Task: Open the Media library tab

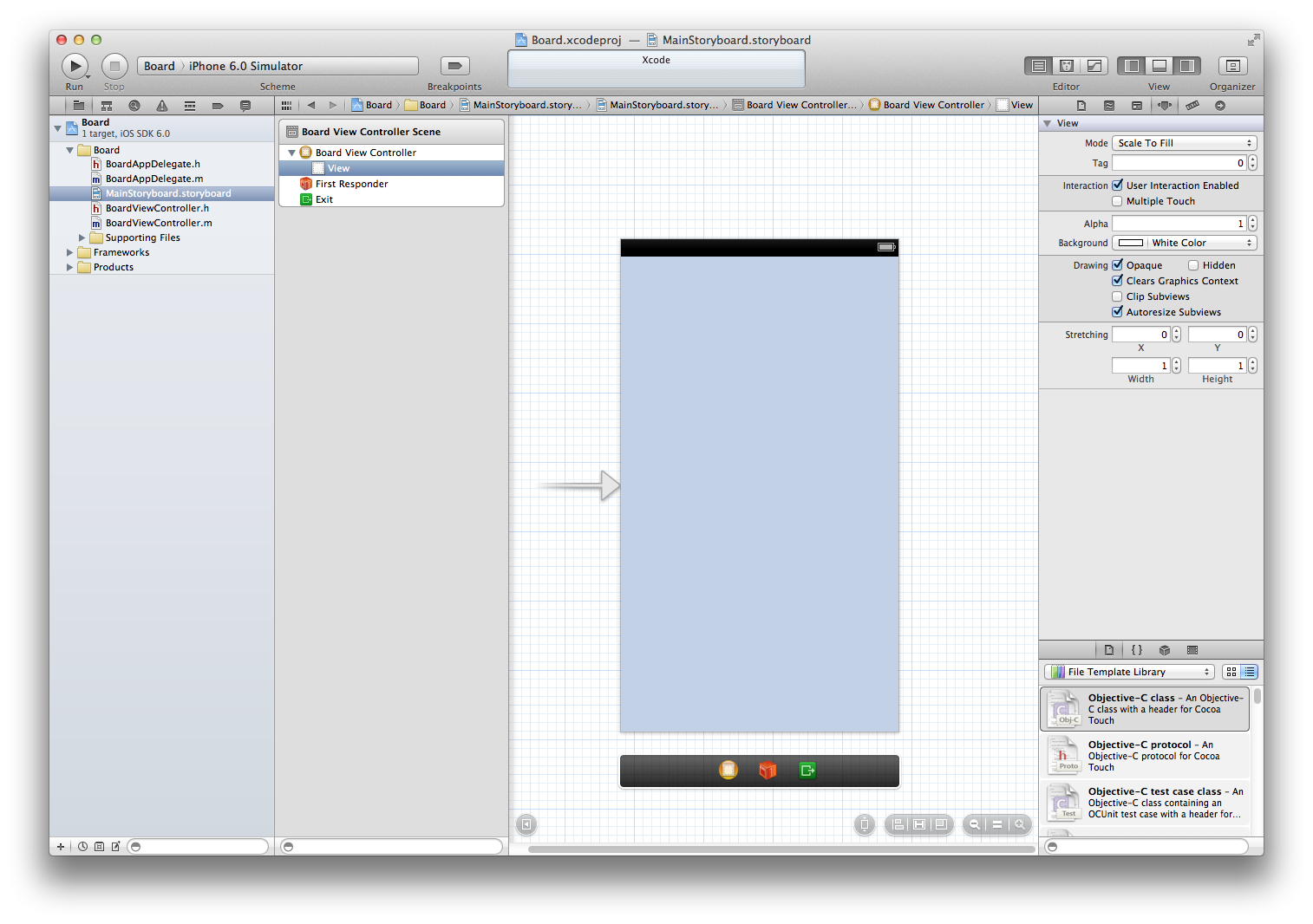Action: (1192, 650)
